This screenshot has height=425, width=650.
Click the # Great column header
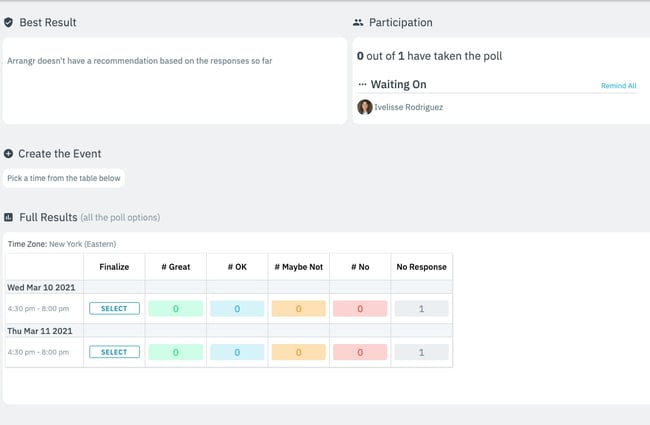176,266
